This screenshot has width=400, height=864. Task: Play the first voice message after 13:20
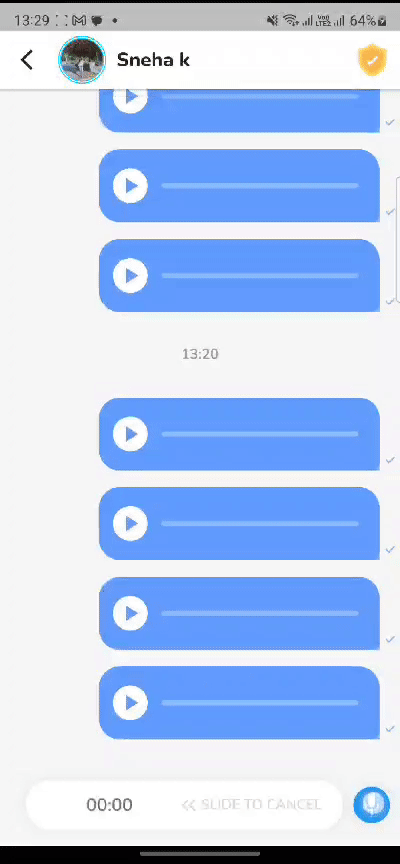click(131, 434)
